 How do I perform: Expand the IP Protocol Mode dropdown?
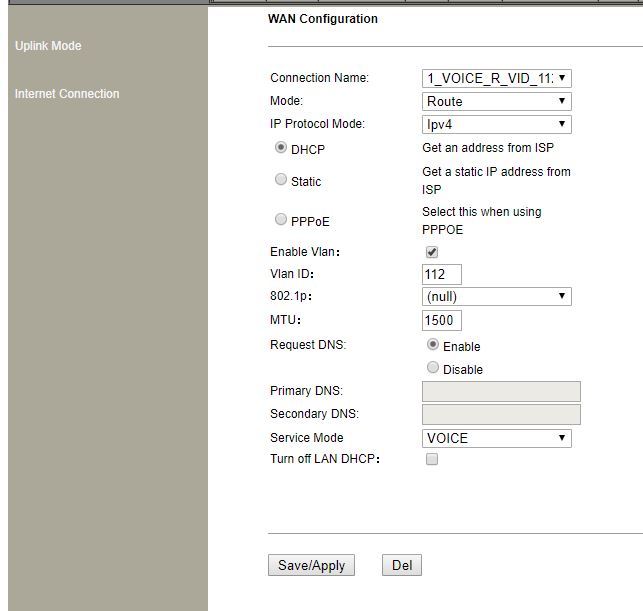[x=496, y=125]
